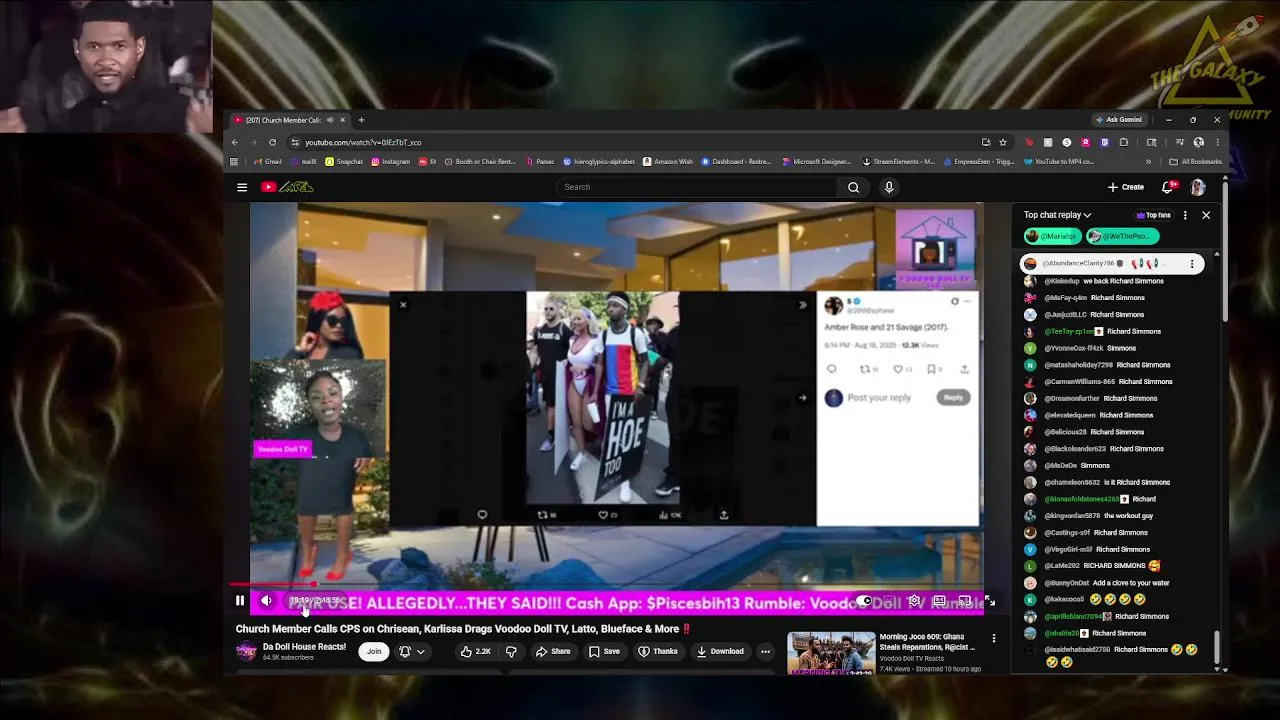
Task: Open the channel avatar beside title
Action: (246, 651)
